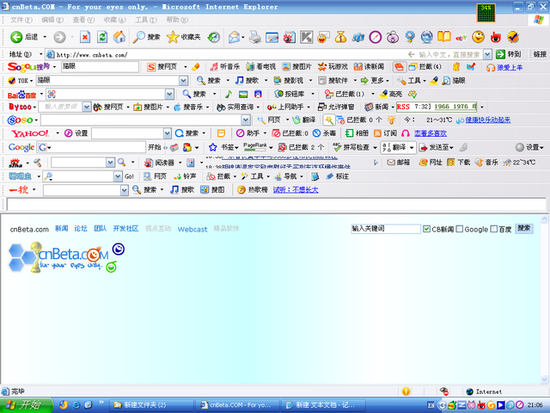This screenshot has height=413, width=550.
Task: Toggle Google toolbar 已拦截 popup blocker
Action: point(301,147)
